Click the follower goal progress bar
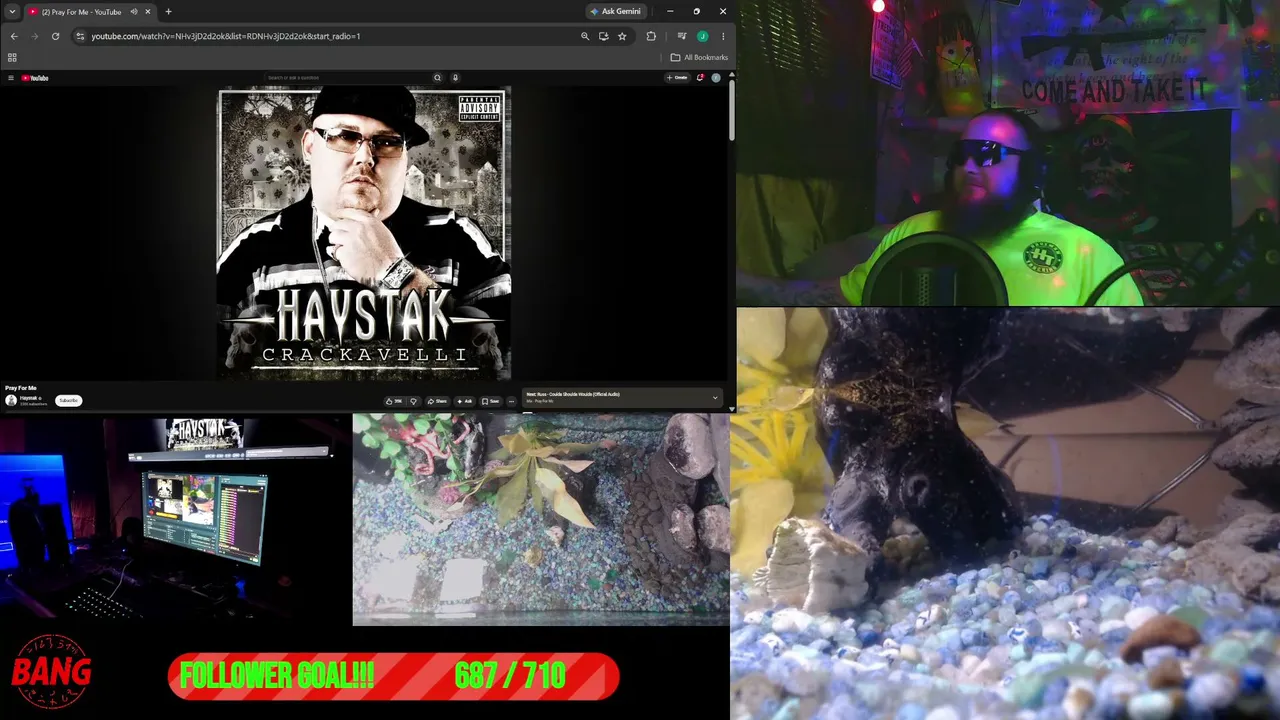This screenshot has height=720, width=1280. point(394,676)
